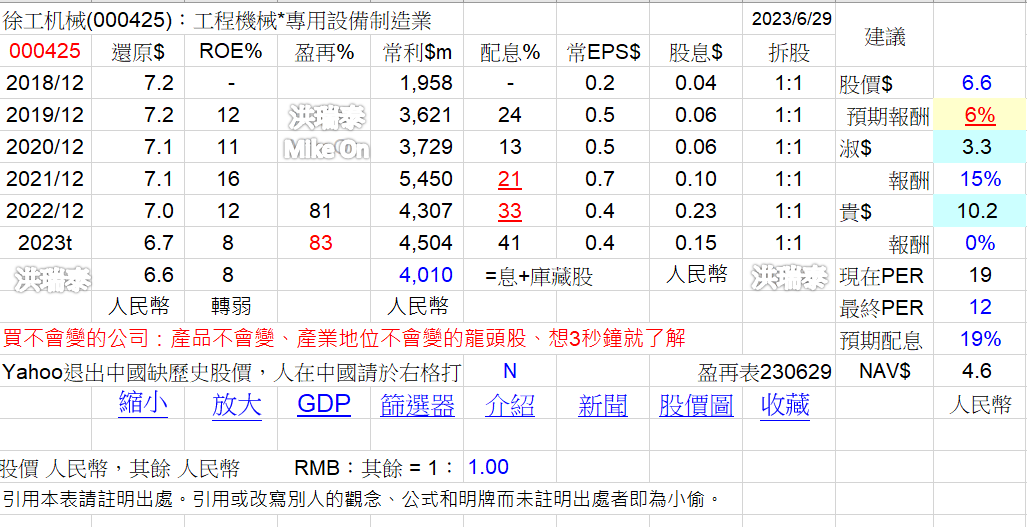The width and height of the screenshot is (1027, 527).
Task: Click the ROE% column header
Action: click(231, 52)
